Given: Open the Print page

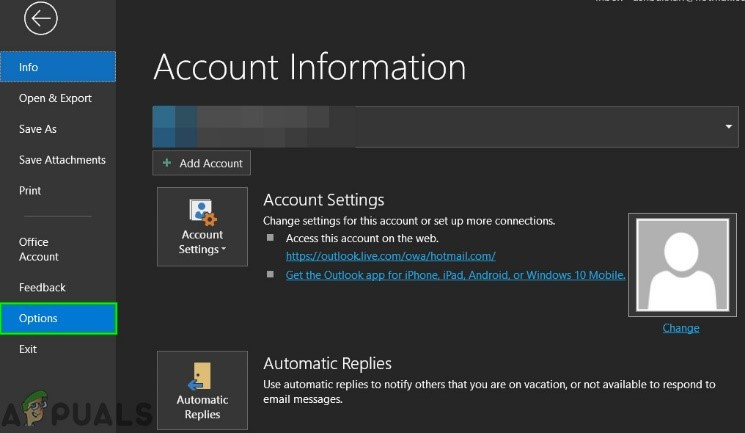Looking at the screenshot, I should click(x=30, y=191).
